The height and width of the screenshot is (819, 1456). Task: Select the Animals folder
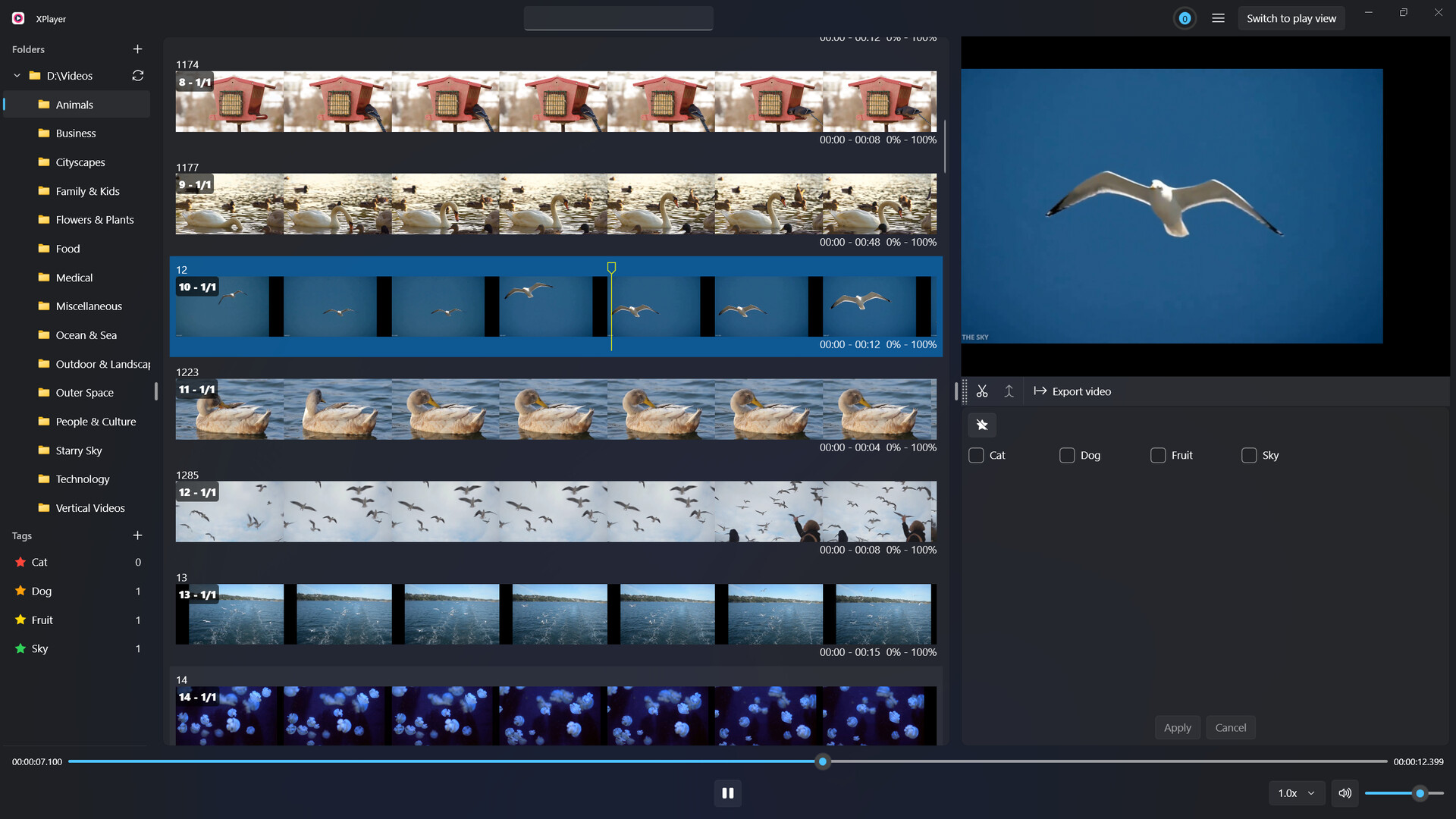76,105
